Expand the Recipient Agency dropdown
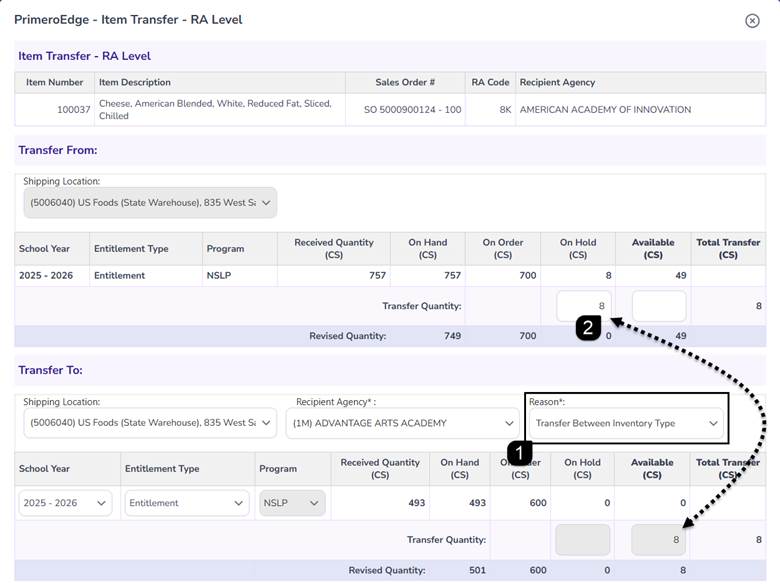The height and width of the screenshot is (584, 780). pos(402,423)
